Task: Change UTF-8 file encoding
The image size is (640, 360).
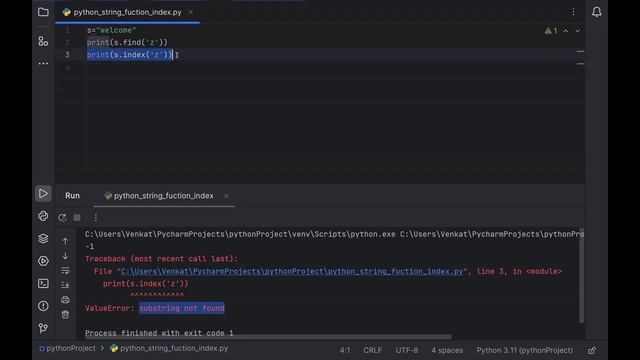Action: pyautogui.click(x=407, y=350)
